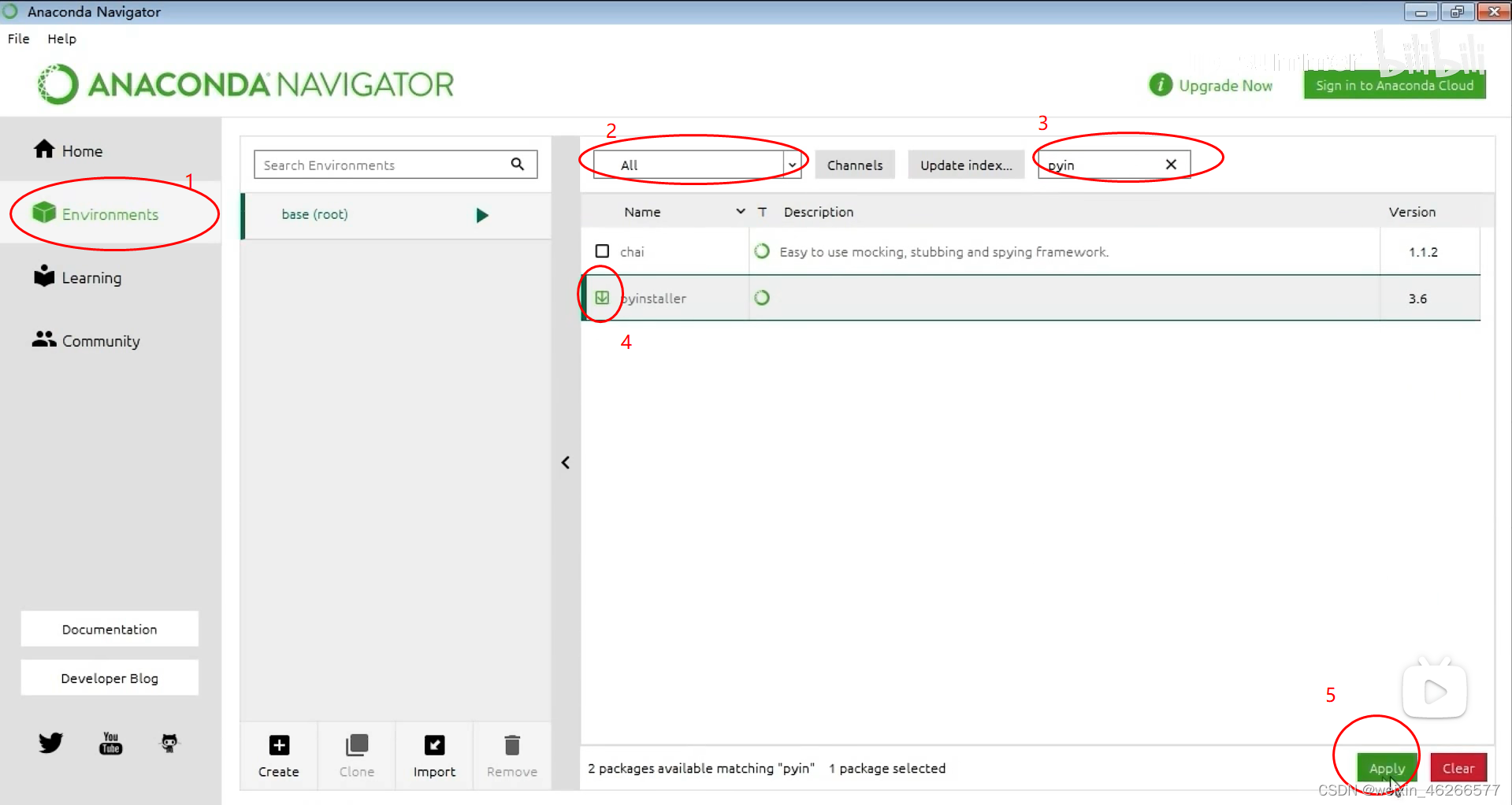Viewport: 1512px width, 805px height.
Task: Click Upgrade Now
Action: click(1225, 85)
